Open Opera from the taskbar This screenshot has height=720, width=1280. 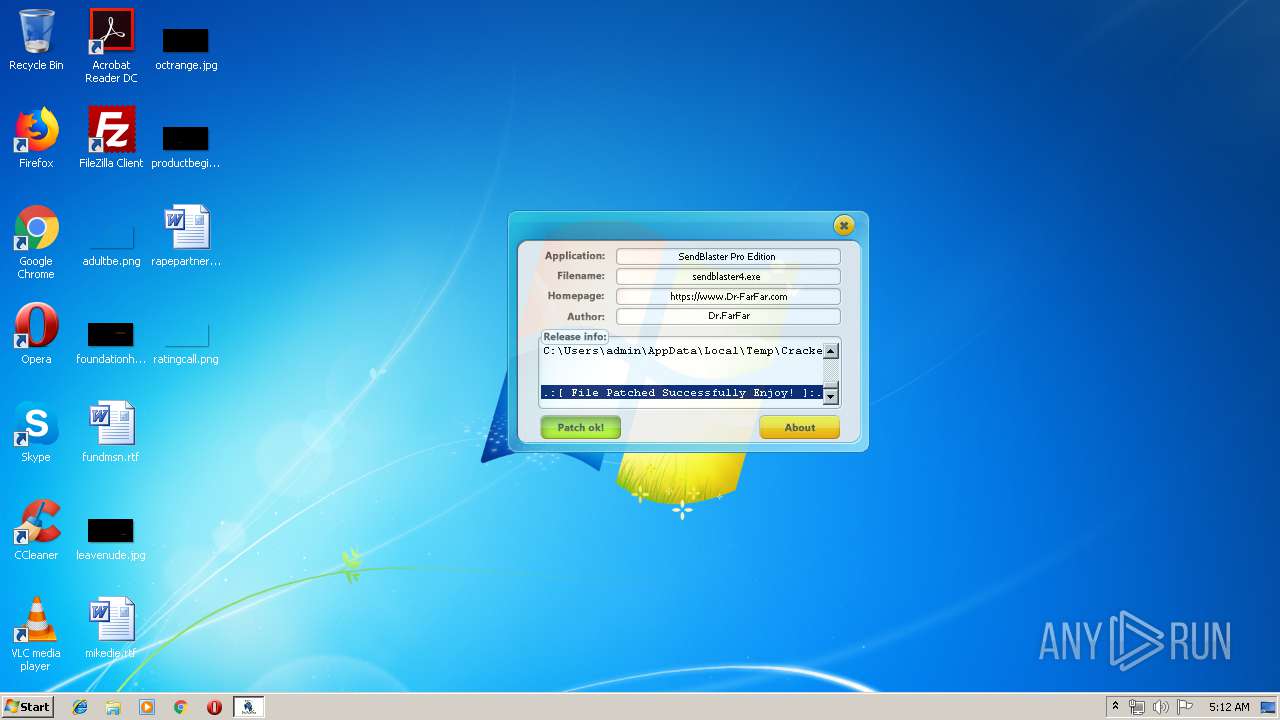[x=214, y=707]
